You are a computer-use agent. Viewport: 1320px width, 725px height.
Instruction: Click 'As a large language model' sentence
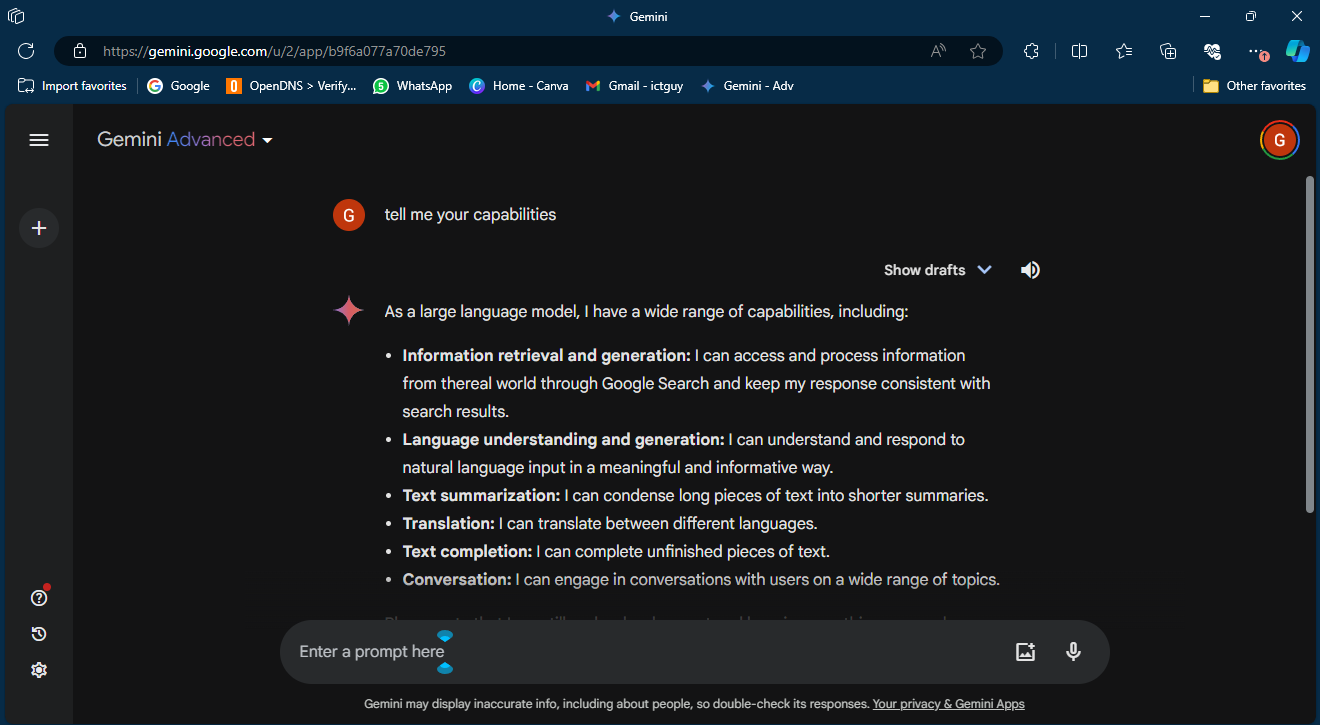pos(646,311)
